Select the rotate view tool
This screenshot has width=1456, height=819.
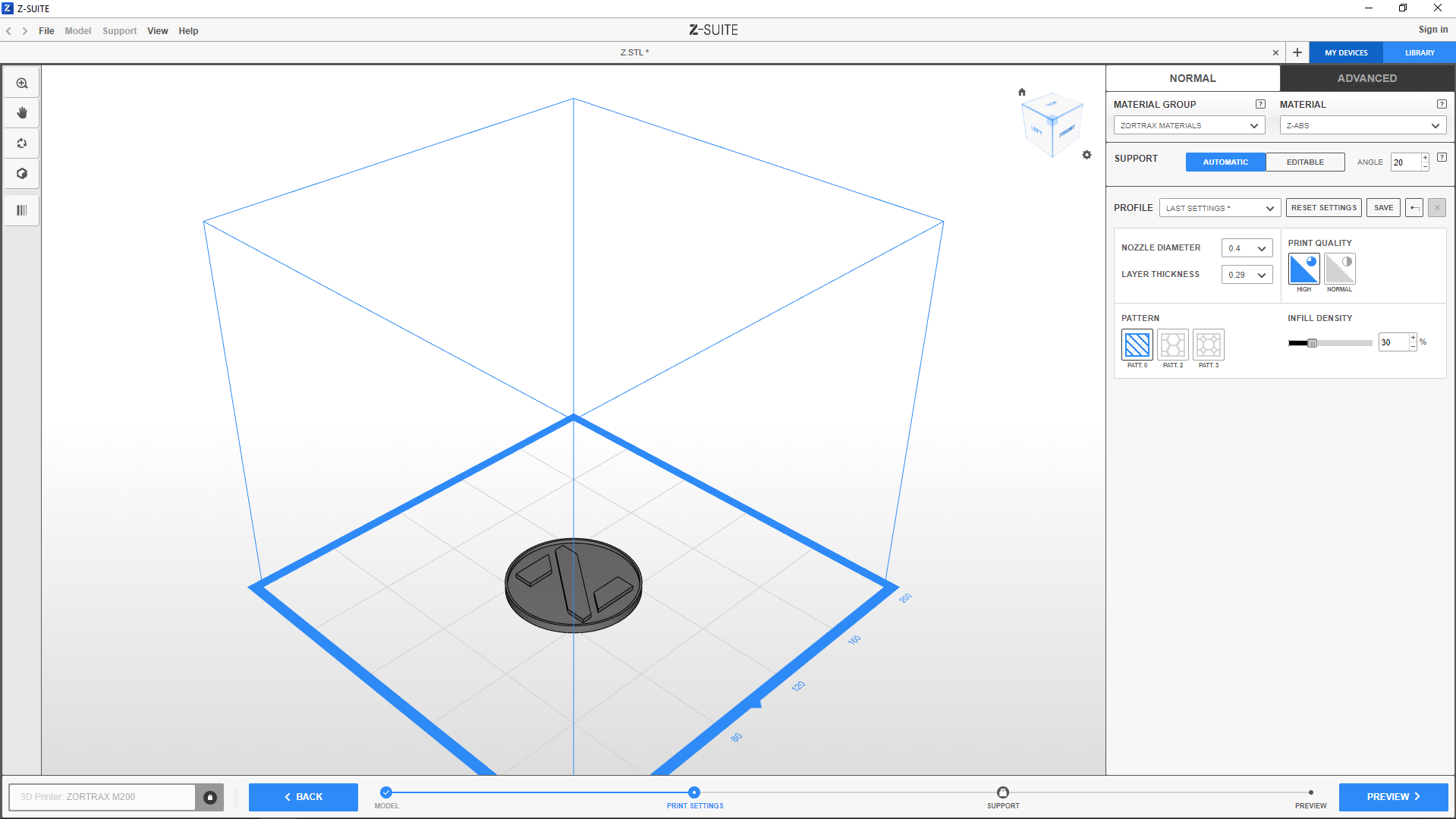22,143
